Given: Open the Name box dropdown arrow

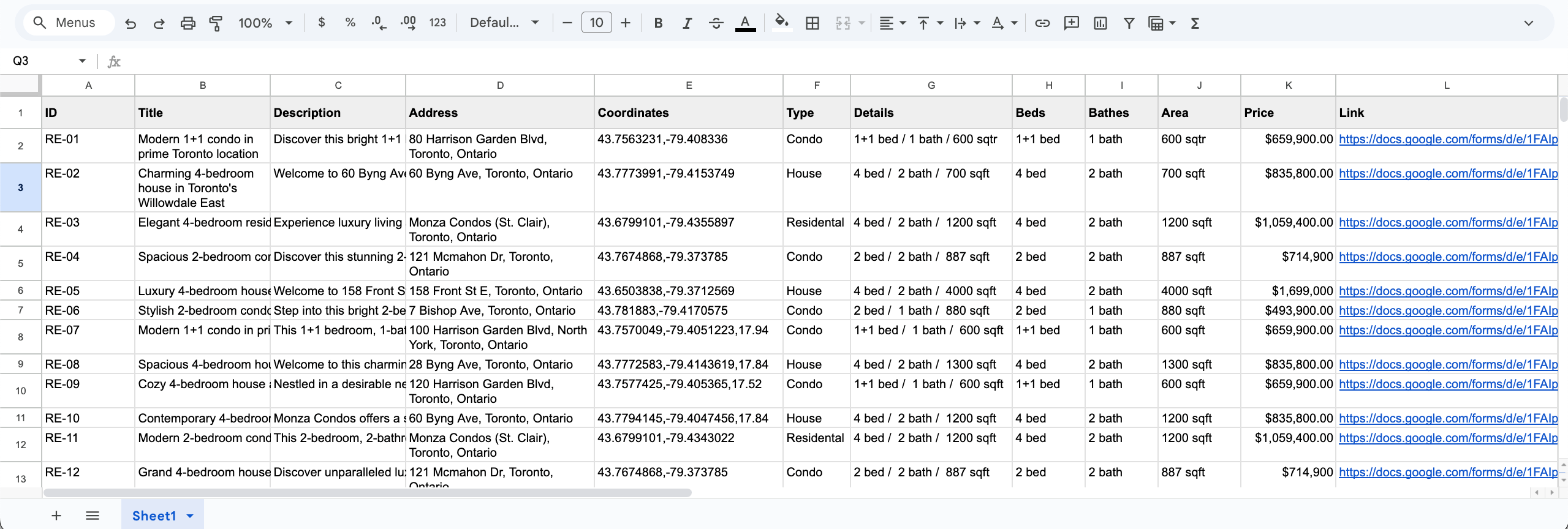Looking at the screenshot, I should coord(82,61).
